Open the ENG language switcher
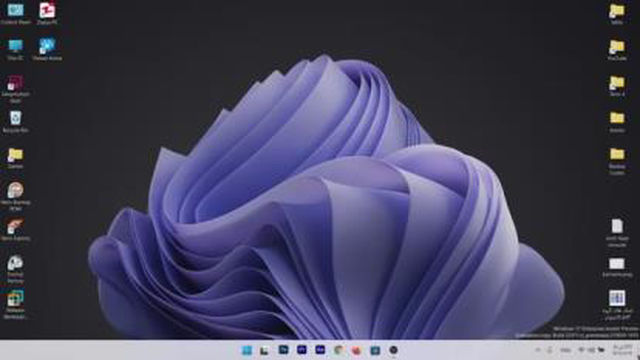 pyautogui.click(x=565, y=350)
